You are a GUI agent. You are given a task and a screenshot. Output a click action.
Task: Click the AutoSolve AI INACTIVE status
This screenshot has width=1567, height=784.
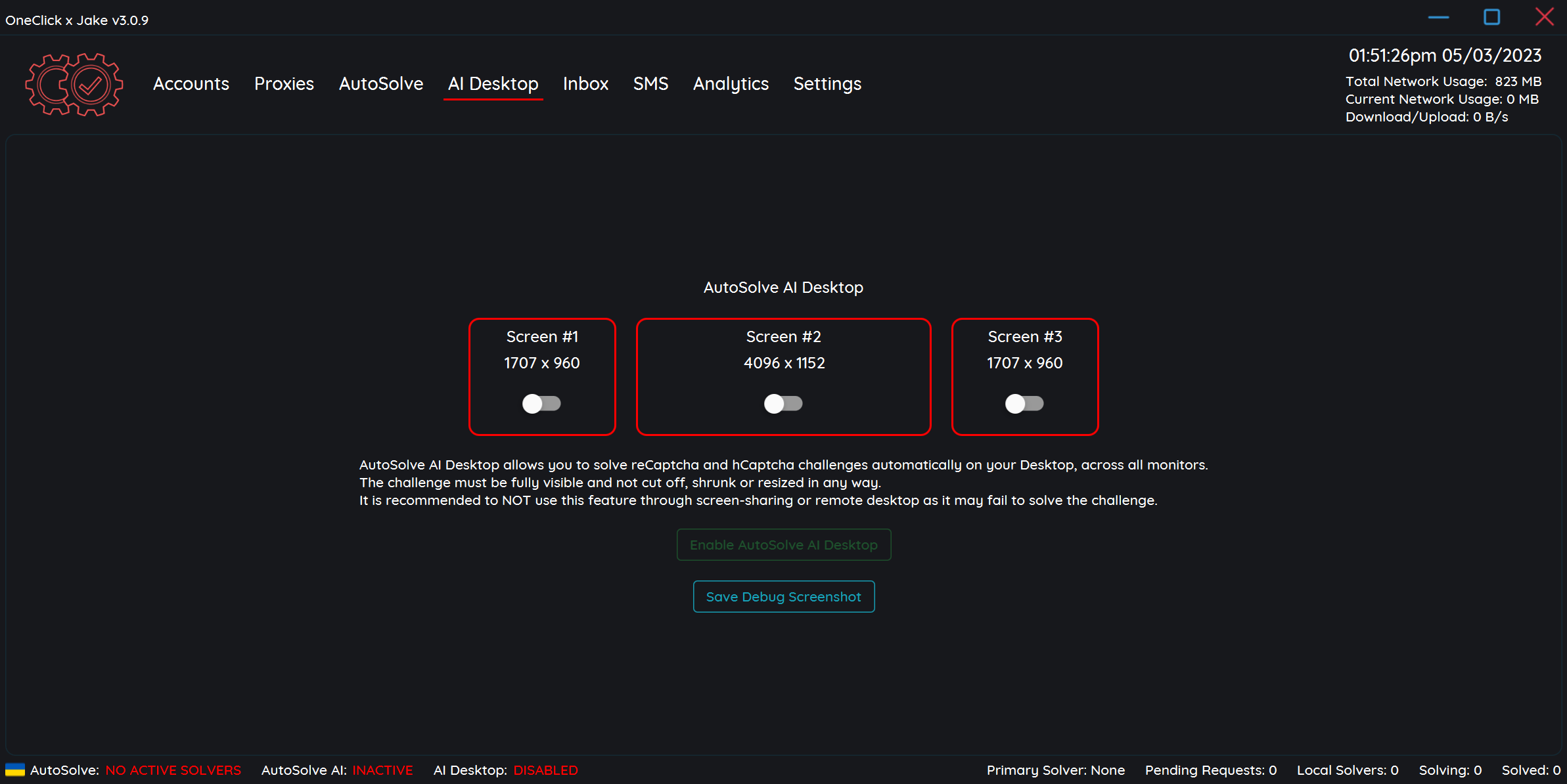point(337,770)
